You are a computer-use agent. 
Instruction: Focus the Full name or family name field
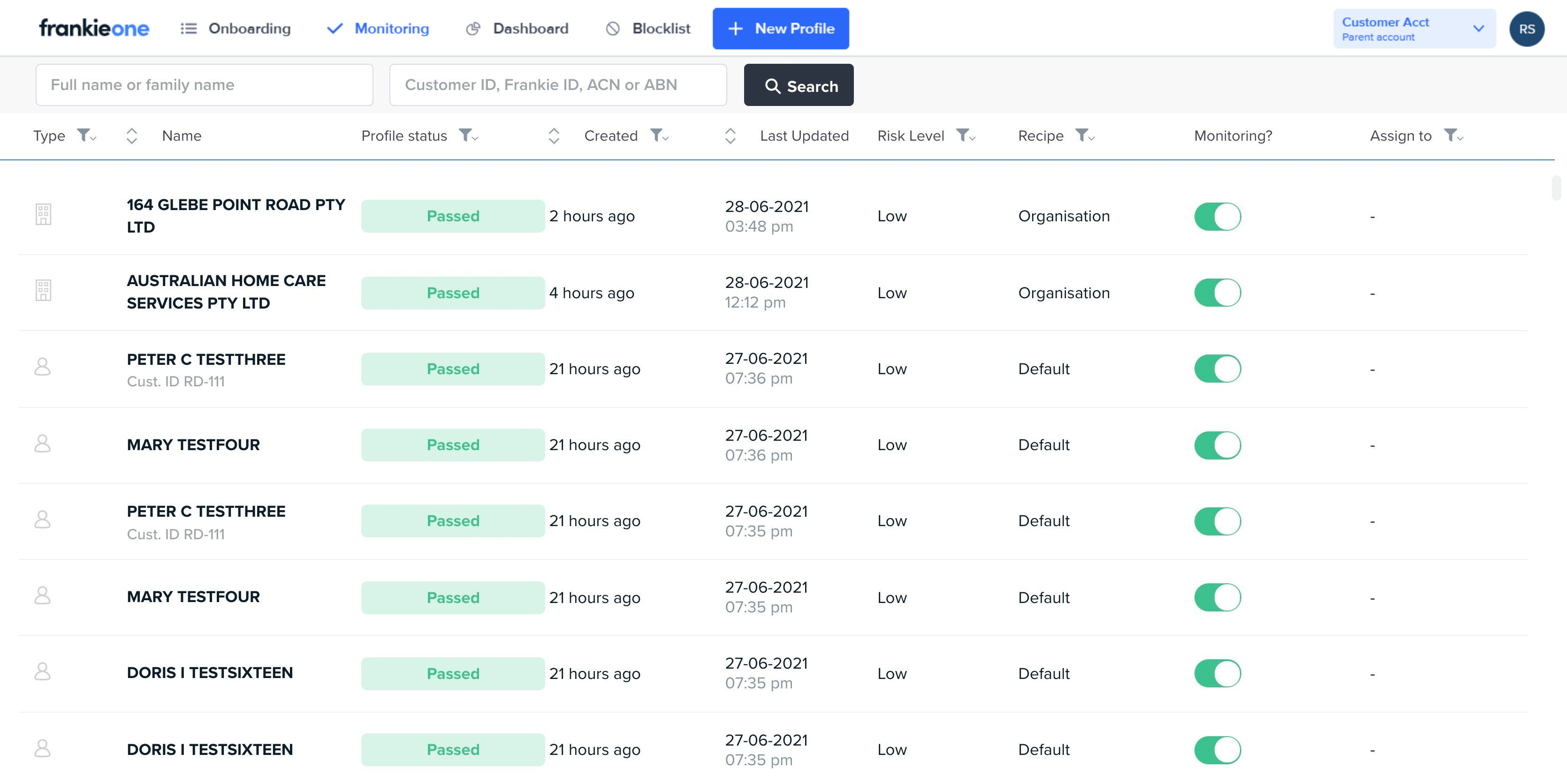205,85
